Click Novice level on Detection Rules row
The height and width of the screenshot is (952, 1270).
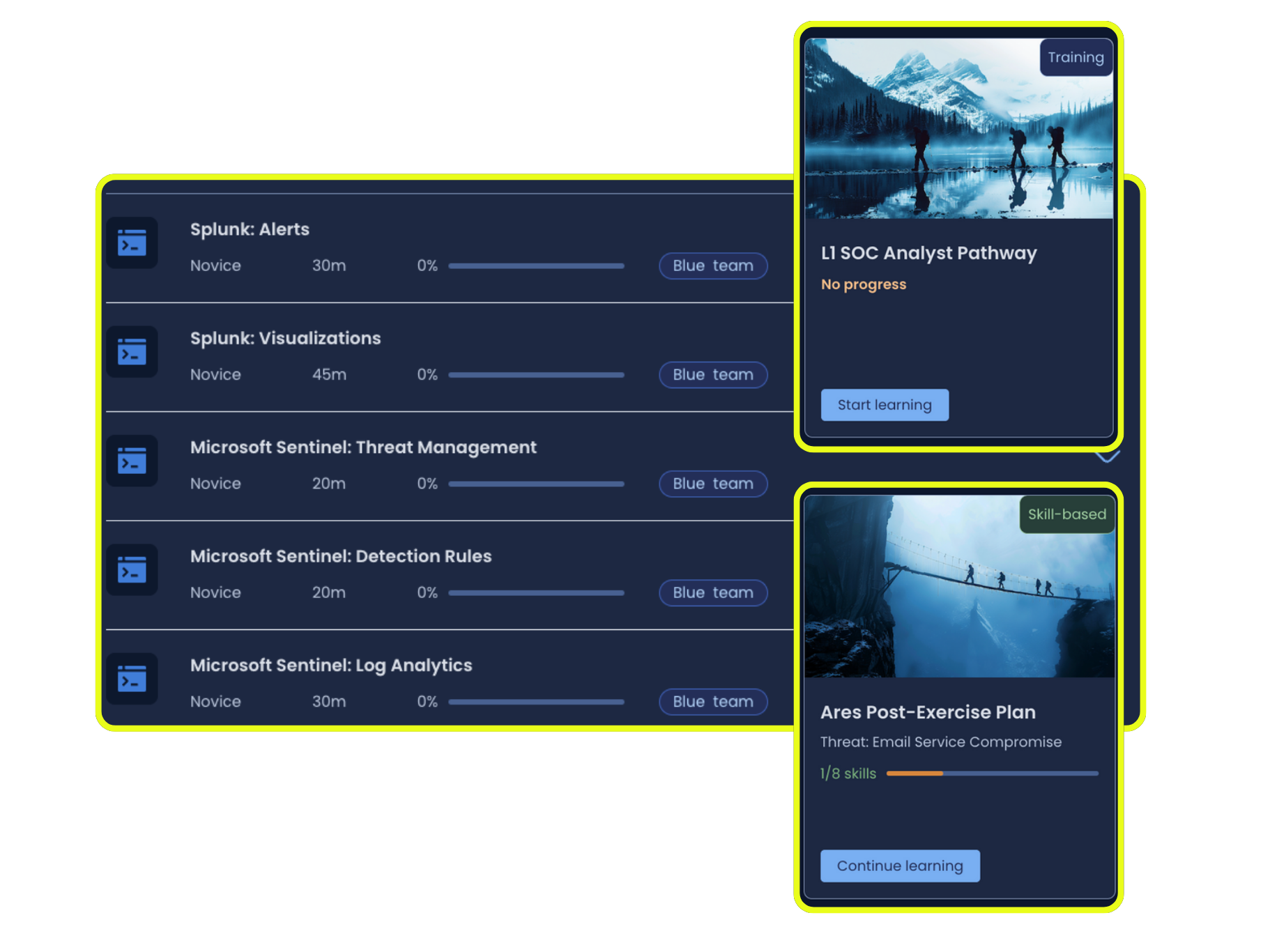click(215, 593)
